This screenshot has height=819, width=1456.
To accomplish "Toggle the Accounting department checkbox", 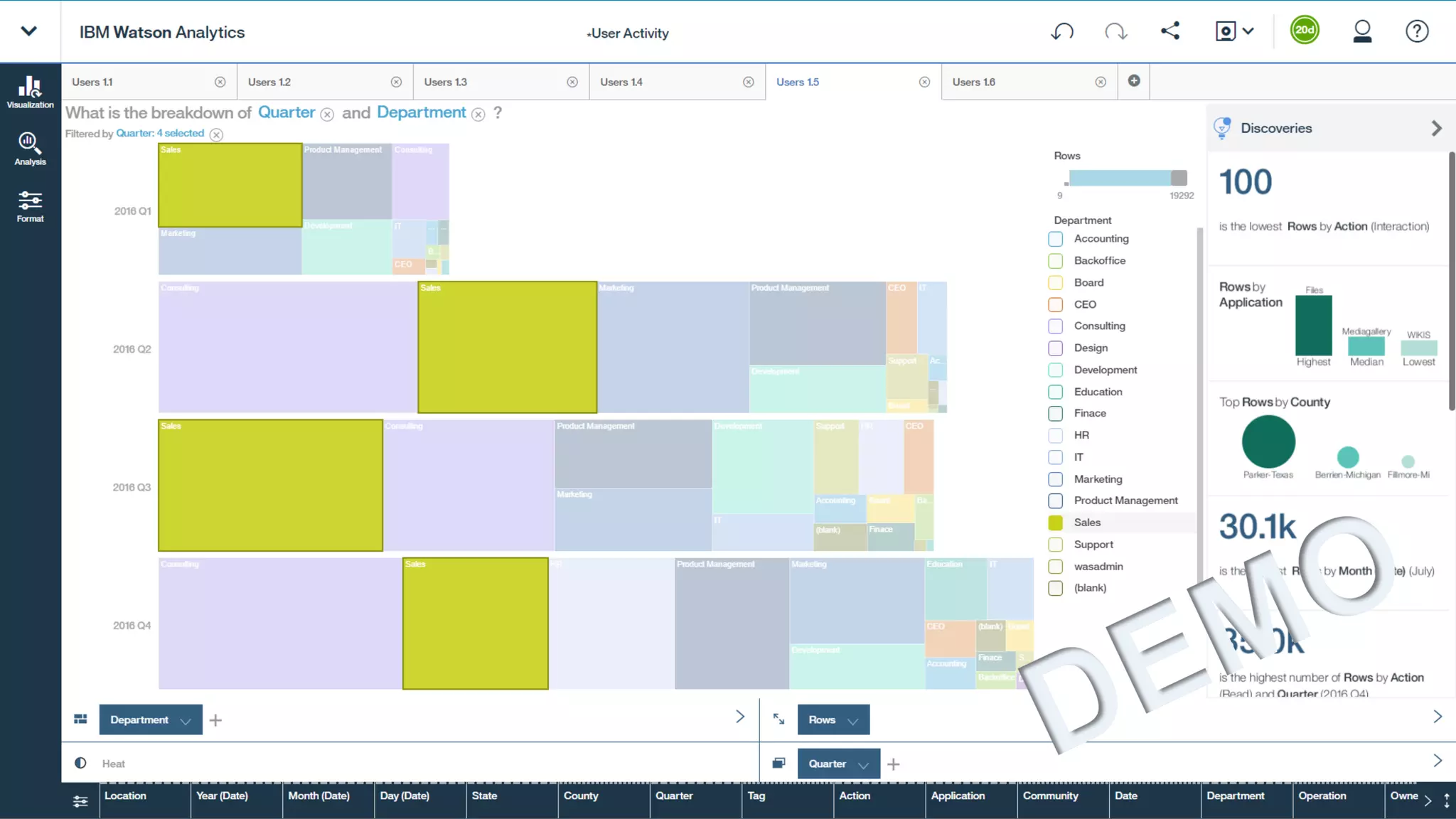I will pos(1056,239).
